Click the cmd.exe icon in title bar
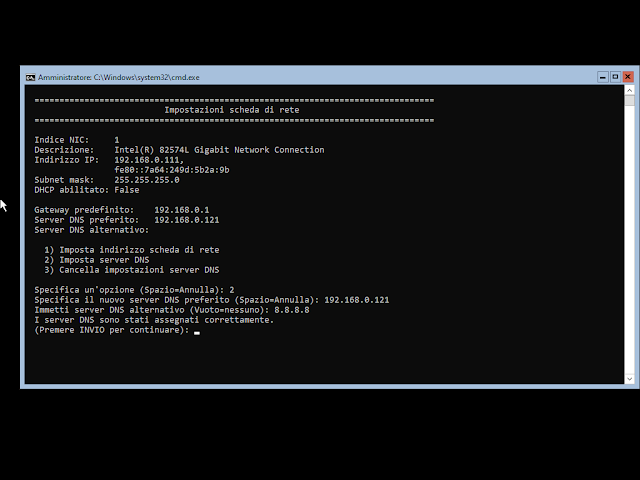This screenshot has width=640, height=480. [30, 77]
